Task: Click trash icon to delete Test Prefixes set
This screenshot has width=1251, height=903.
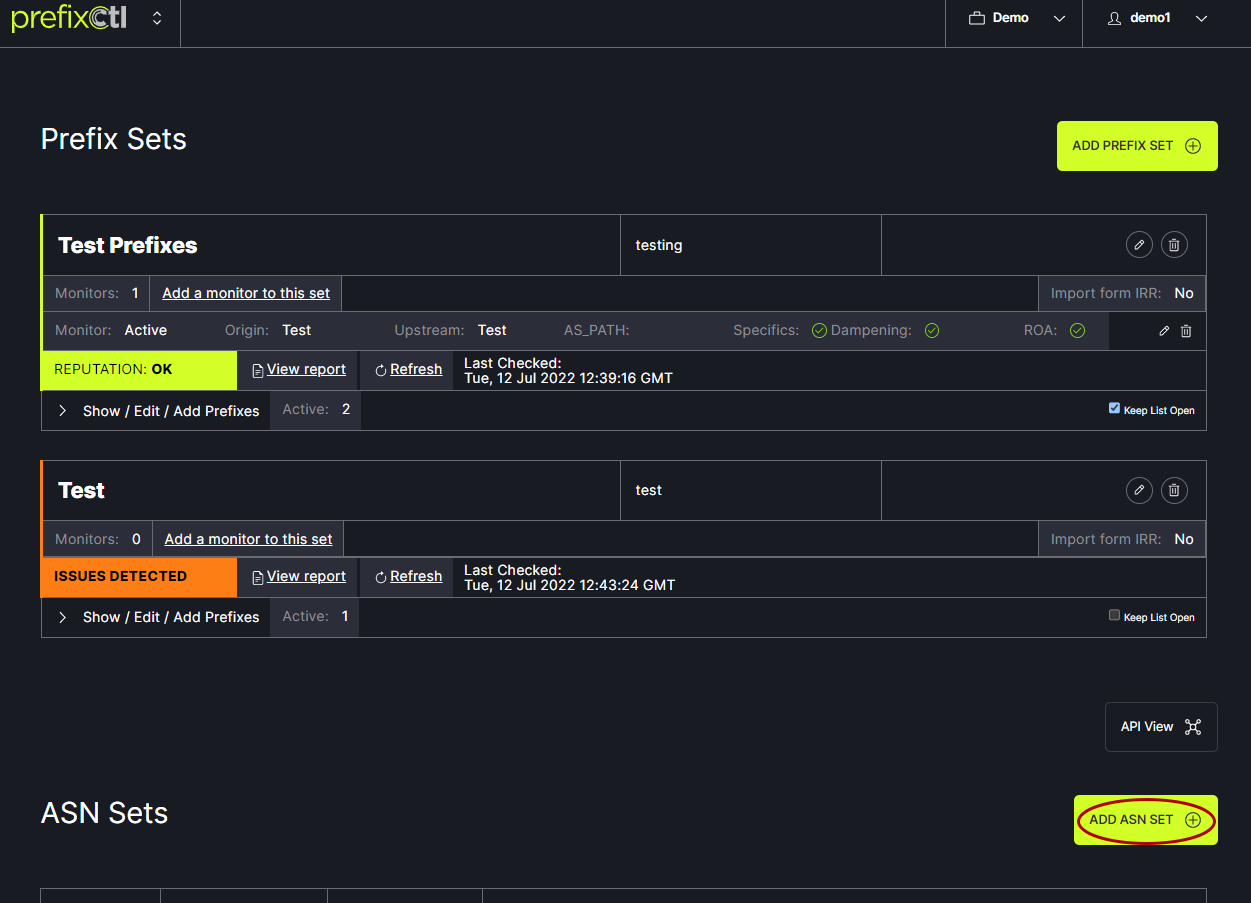Action: [1174, 245]
